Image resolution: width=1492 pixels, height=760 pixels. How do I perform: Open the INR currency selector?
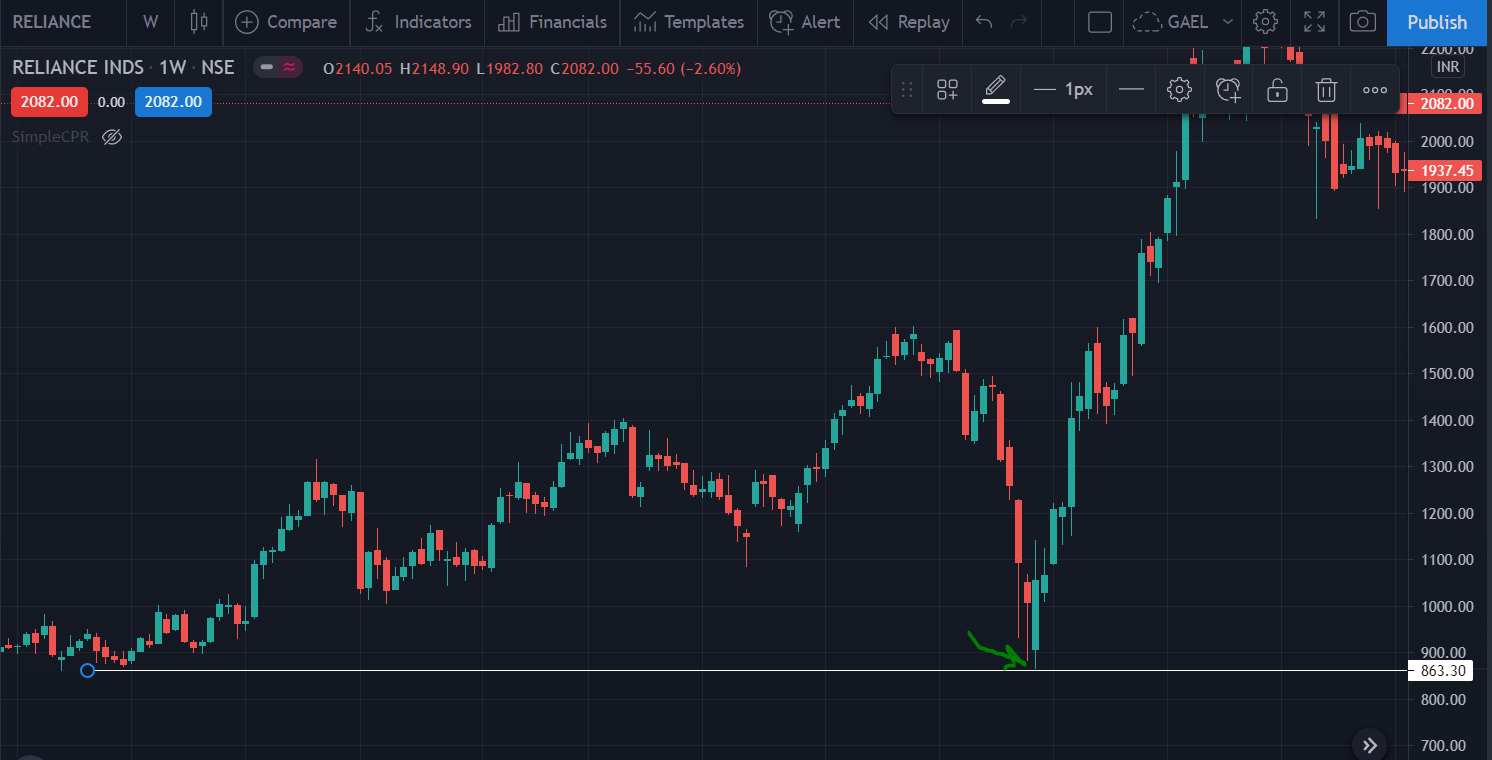(x=1446, y=66)
